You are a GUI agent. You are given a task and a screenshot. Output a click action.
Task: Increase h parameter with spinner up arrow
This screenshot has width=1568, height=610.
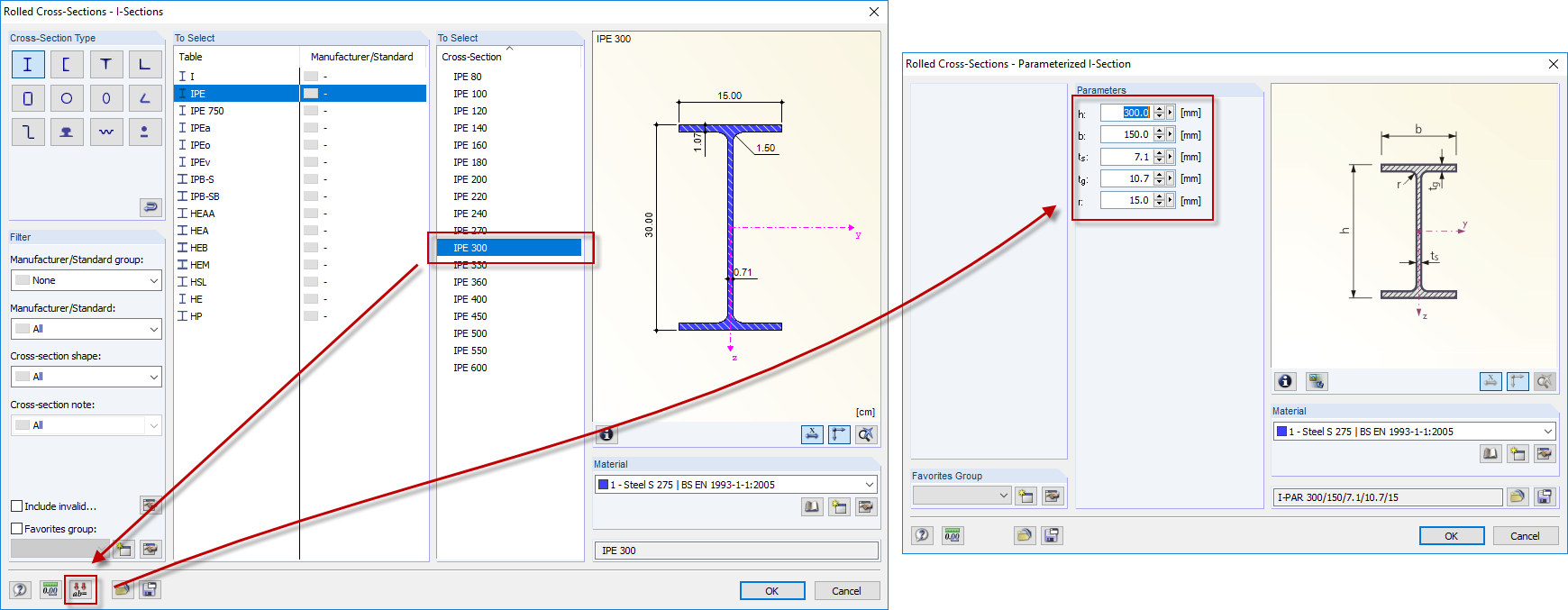1159,109
